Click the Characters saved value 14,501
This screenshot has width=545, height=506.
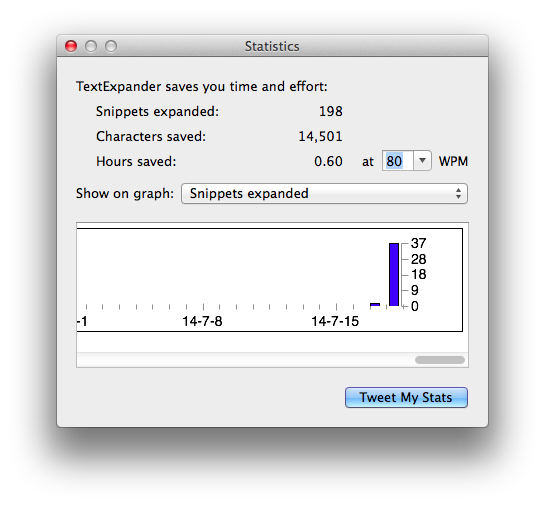pyautogui.click(x=320, y=136)
